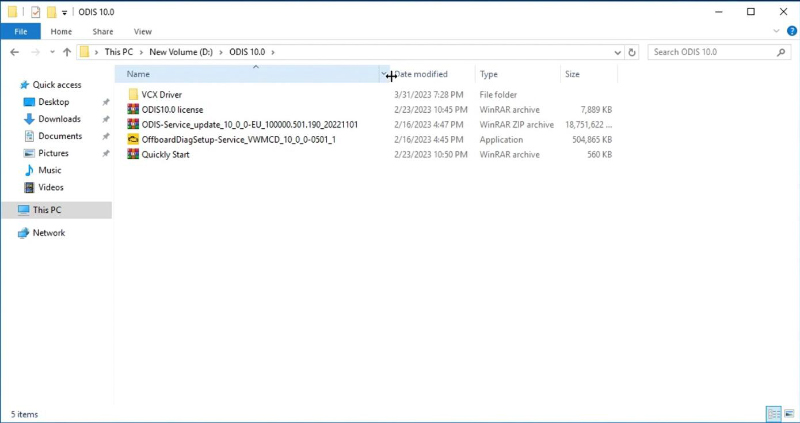The height and width of the screenshot is (423, 800).
Task: Sort by the Date modified column header
Action: 433,74
